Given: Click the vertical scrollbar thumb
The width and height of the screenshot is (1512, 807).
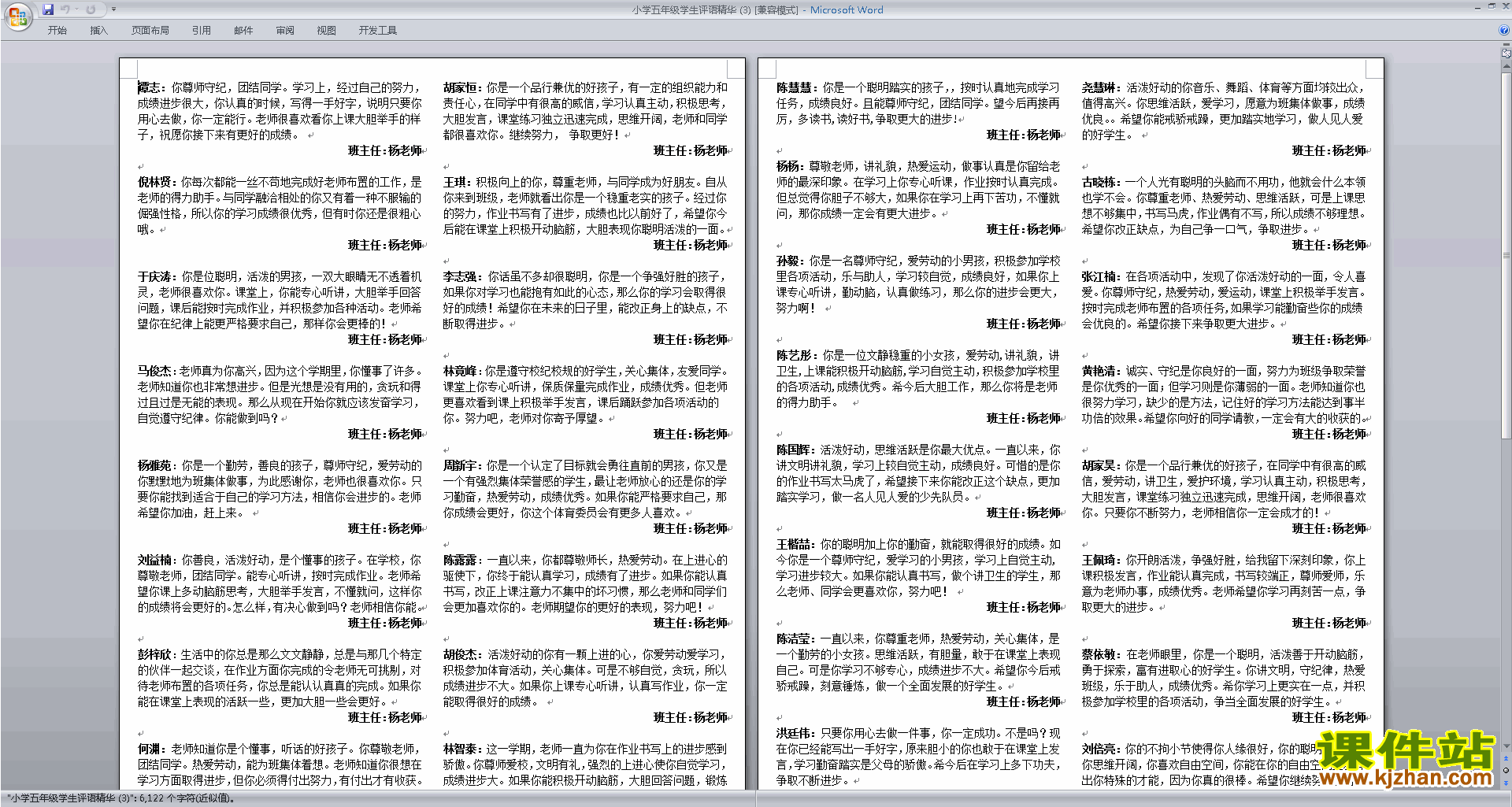Looking at the screenshot, I should pos(1506,256).
